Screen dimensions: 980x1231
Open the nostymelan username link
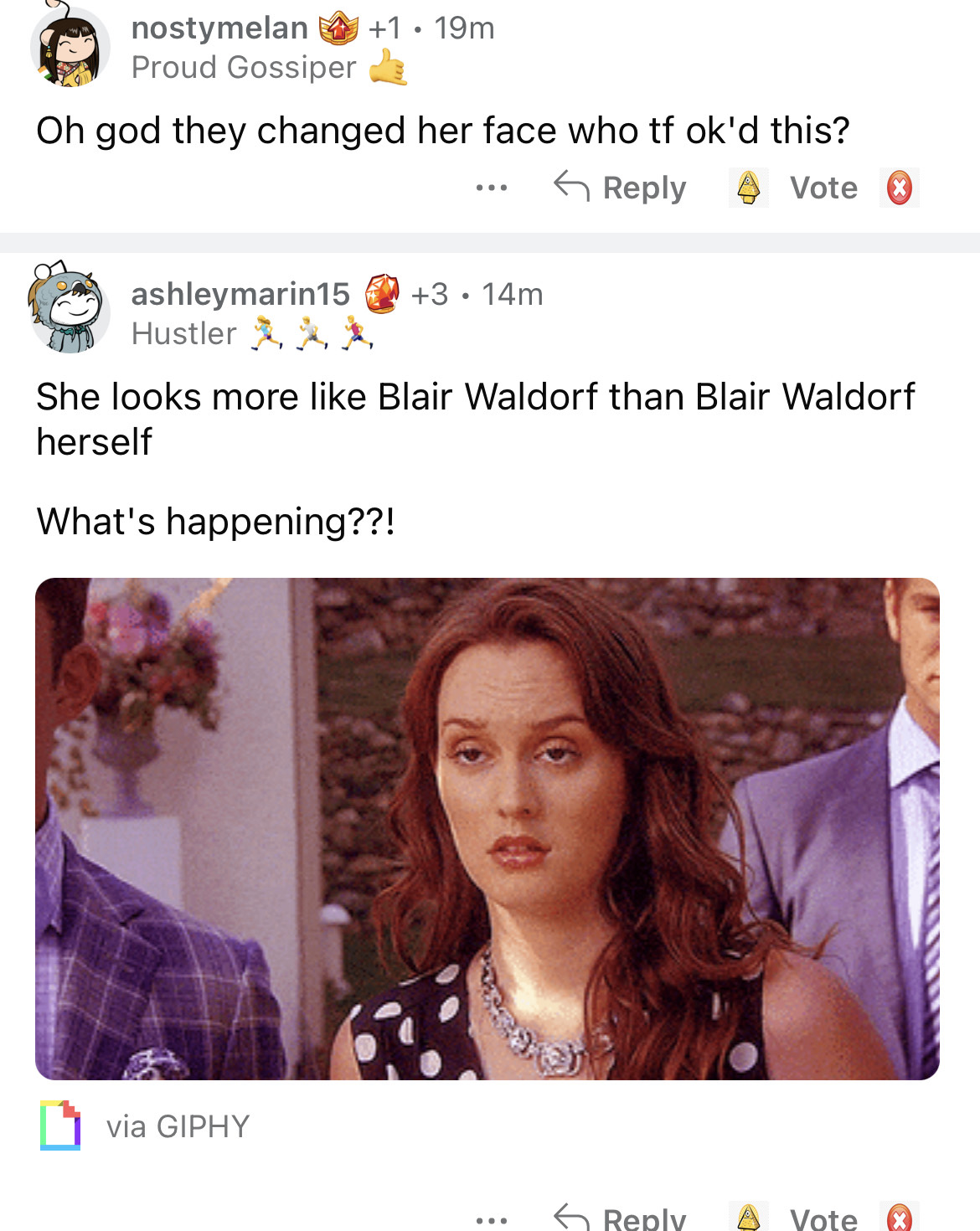[219, 28]
